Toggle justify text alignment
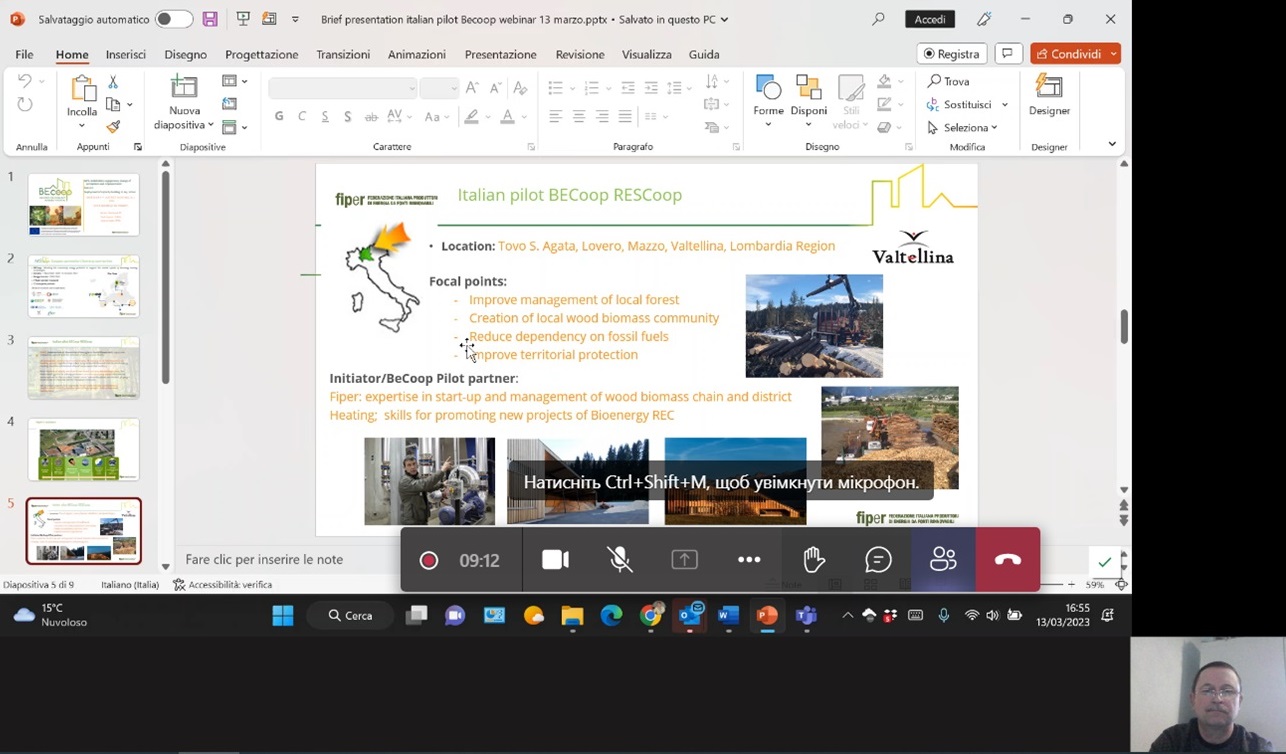This screenshot has height=754, width=1286. pyautogui.click(x=625, y=117)
